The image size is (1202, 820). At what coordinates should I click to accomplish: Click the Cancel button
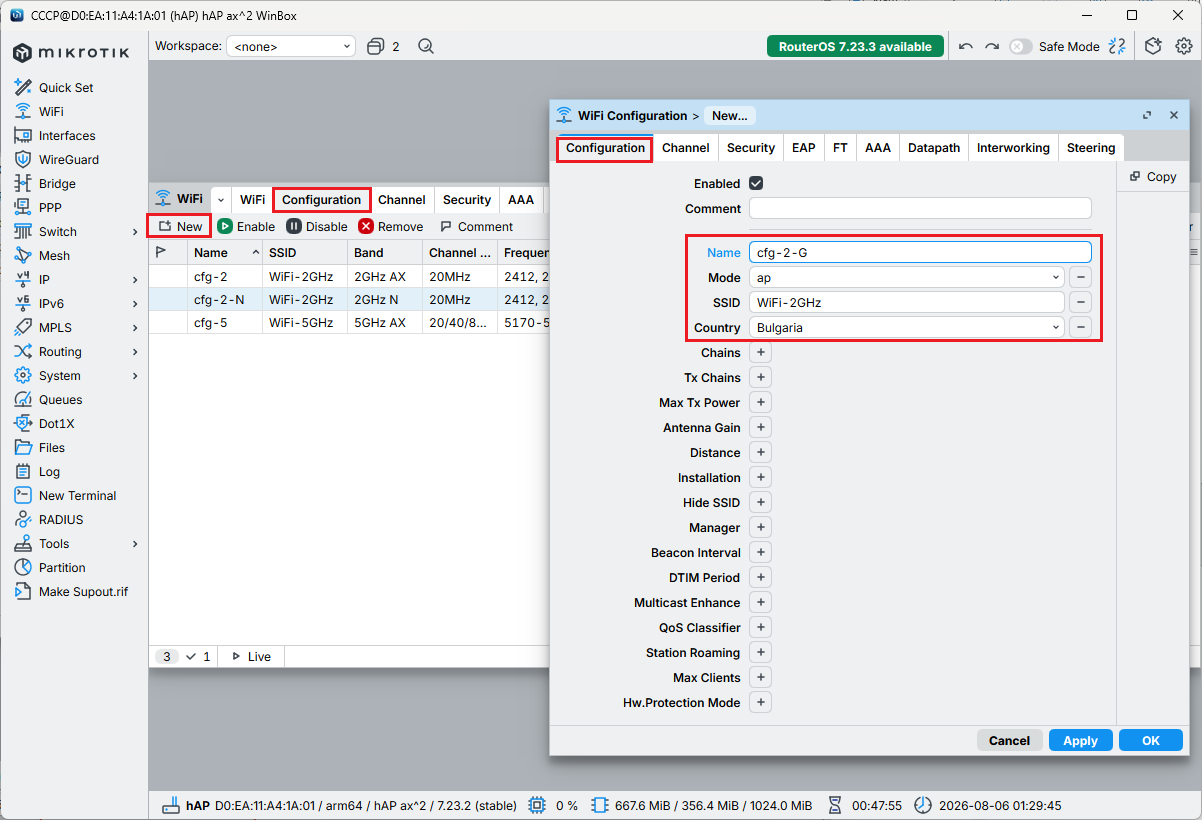(x=1009, y=740)
